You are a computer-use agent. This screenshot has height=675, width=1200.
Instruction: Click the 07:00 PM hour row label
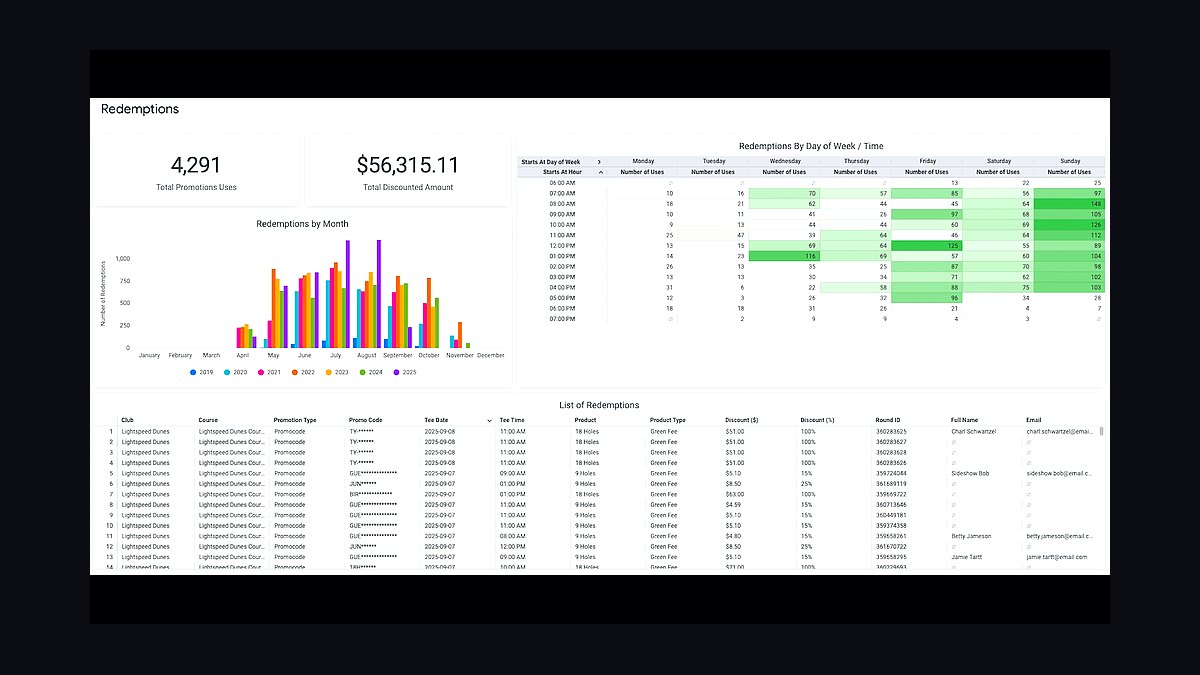click(561, 319)
